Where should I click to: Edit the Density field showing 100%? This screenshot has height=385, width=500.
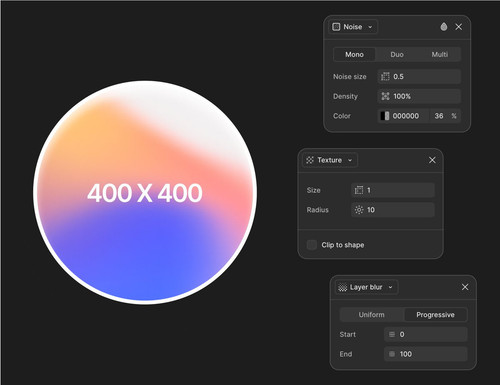point(419,96)
